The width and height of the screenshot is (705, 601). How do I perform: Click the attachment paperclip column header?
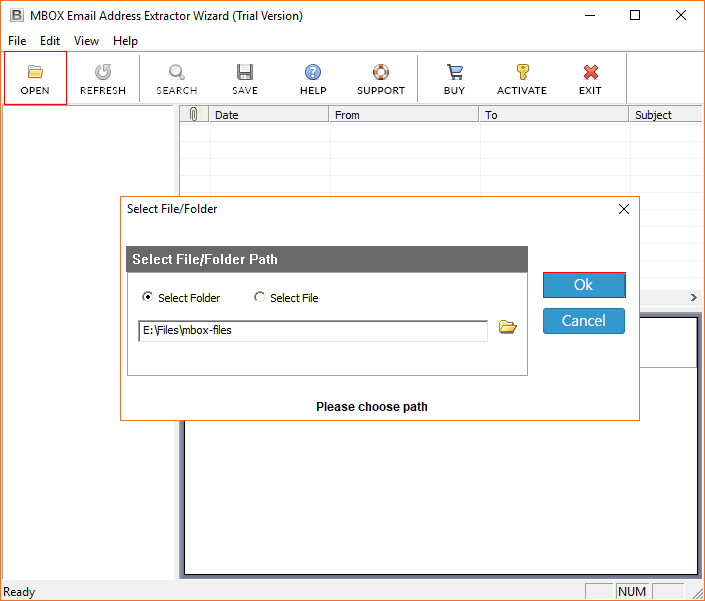pyautogui.click(x=194, y=115)
